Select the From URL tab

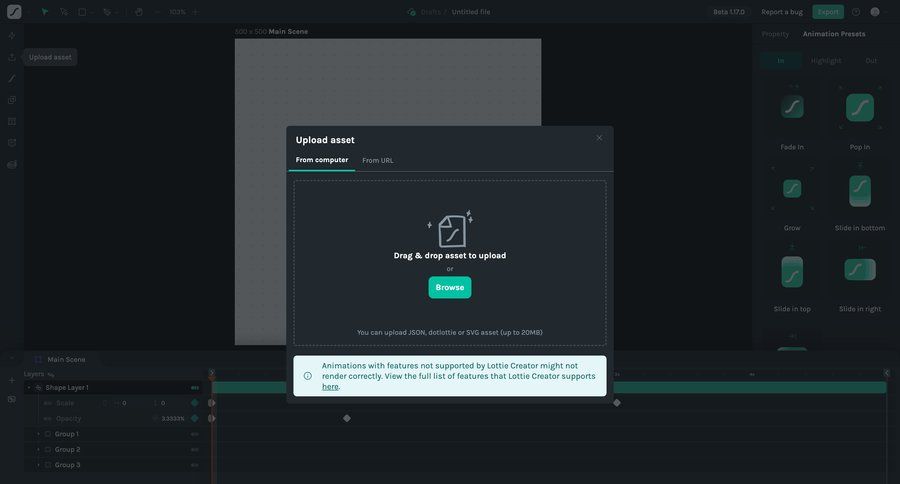(378, 161)
